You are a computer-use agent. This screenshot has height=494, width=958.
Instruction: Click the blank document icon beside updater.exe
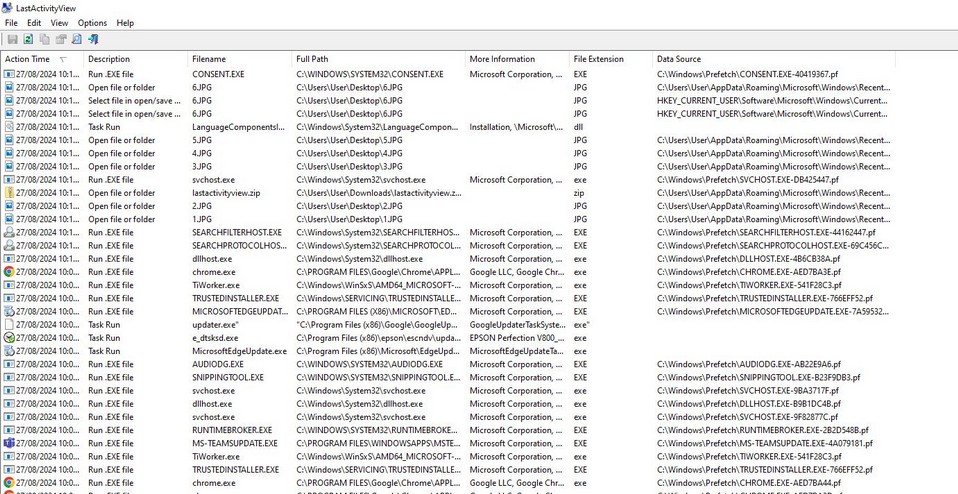[9, 325]
